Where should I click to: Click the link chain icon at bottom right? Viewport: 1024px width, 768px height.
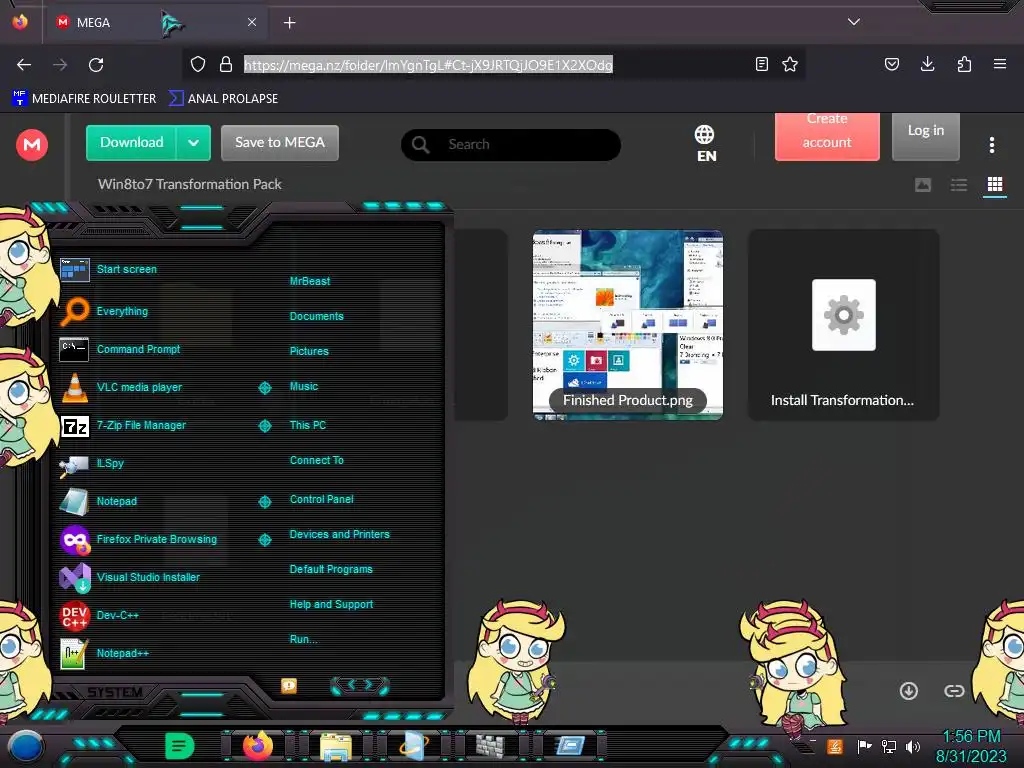pos(954,691)
